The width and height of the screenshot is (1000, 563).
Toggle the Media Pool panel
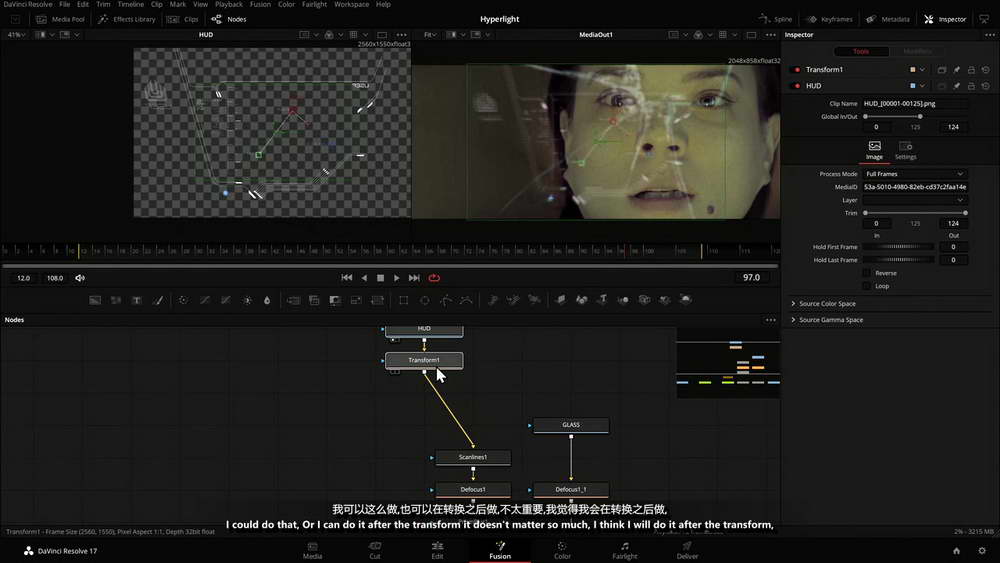60,19
